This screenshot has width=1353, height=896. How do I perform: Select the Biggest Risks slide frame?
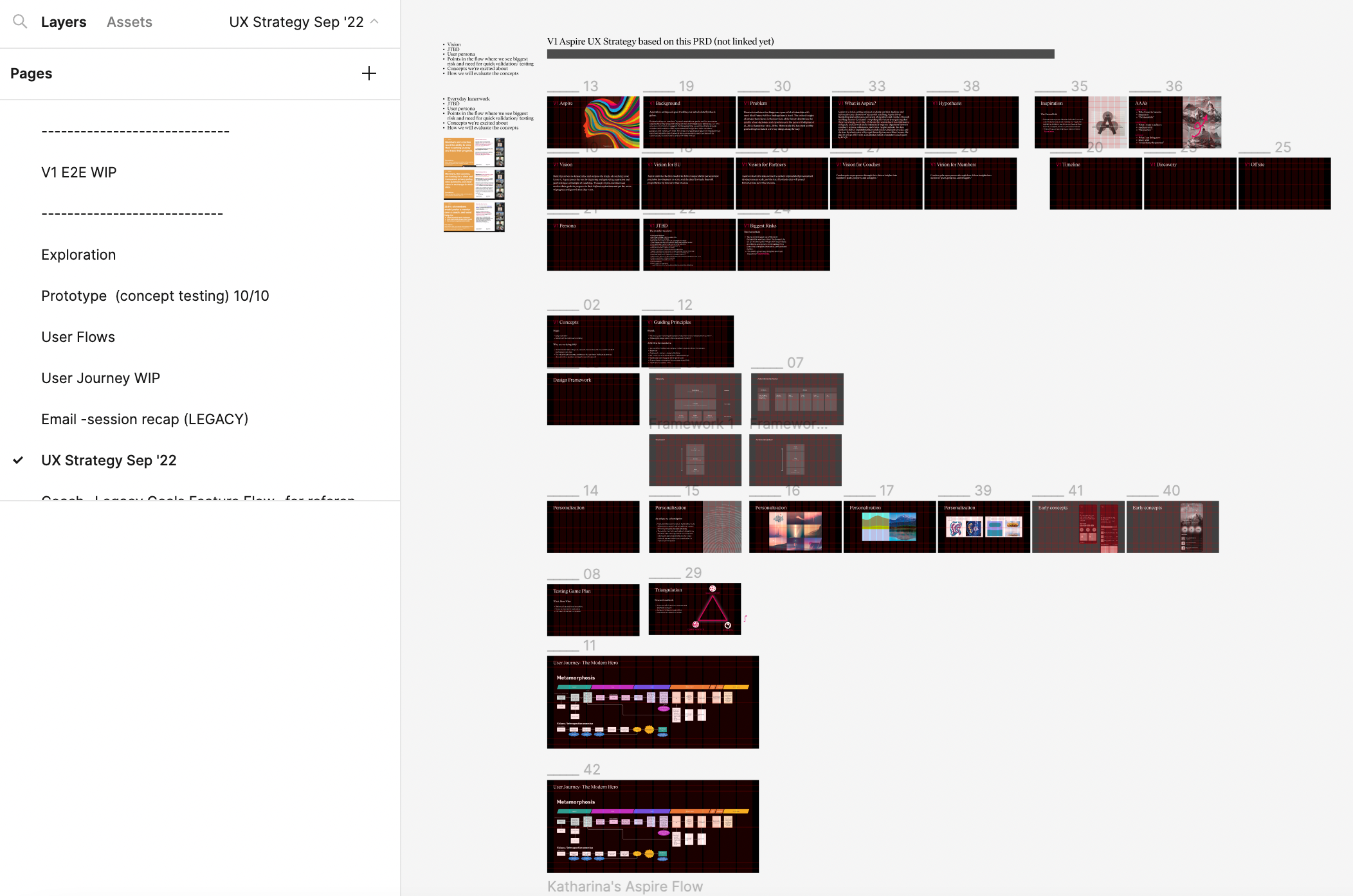tap(783, 245)
